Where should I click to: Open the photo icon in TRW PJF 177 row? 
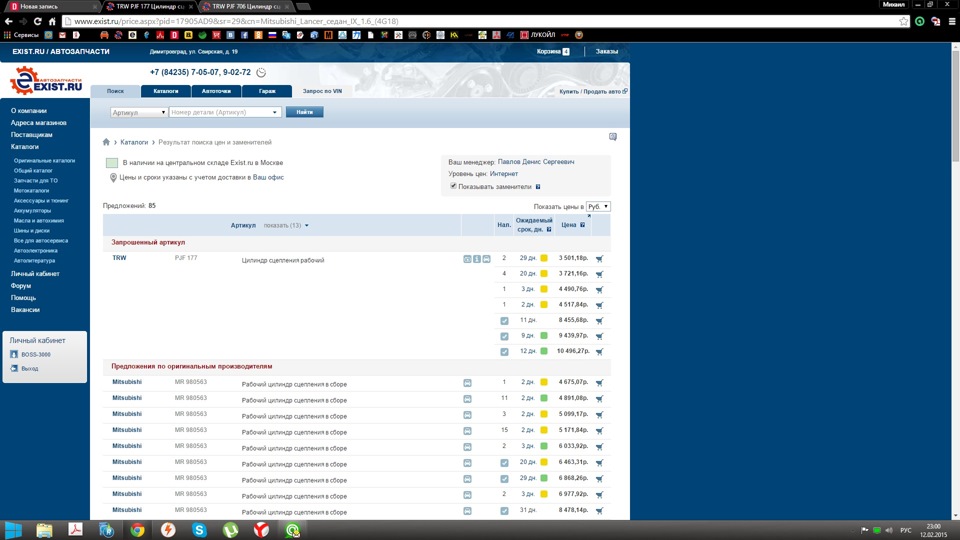point(467,259)
